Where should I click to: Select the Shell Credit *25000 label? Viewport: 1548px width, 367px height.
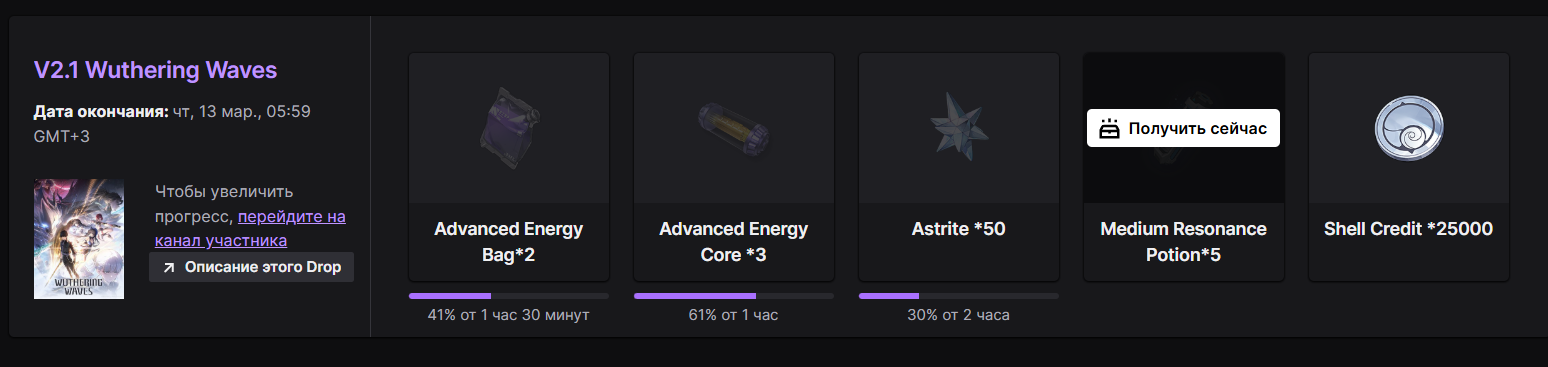pos(1408,229)
